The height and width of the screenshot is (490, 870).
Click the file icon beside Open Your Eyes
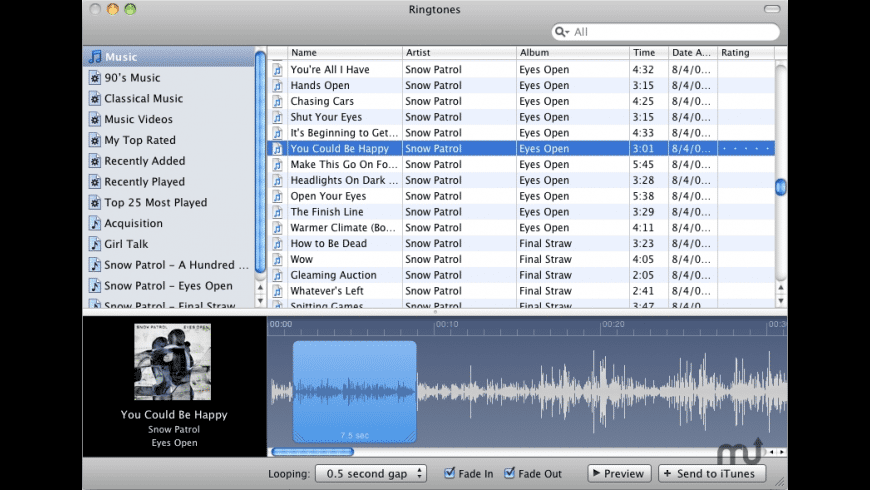point(277,196)
